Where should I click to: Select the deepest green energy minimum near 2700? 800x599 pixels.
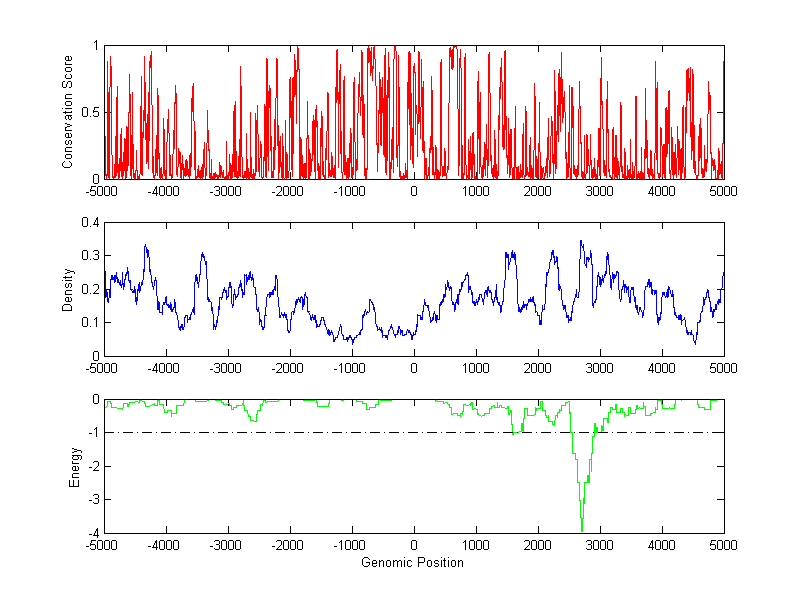click(582, 529)
